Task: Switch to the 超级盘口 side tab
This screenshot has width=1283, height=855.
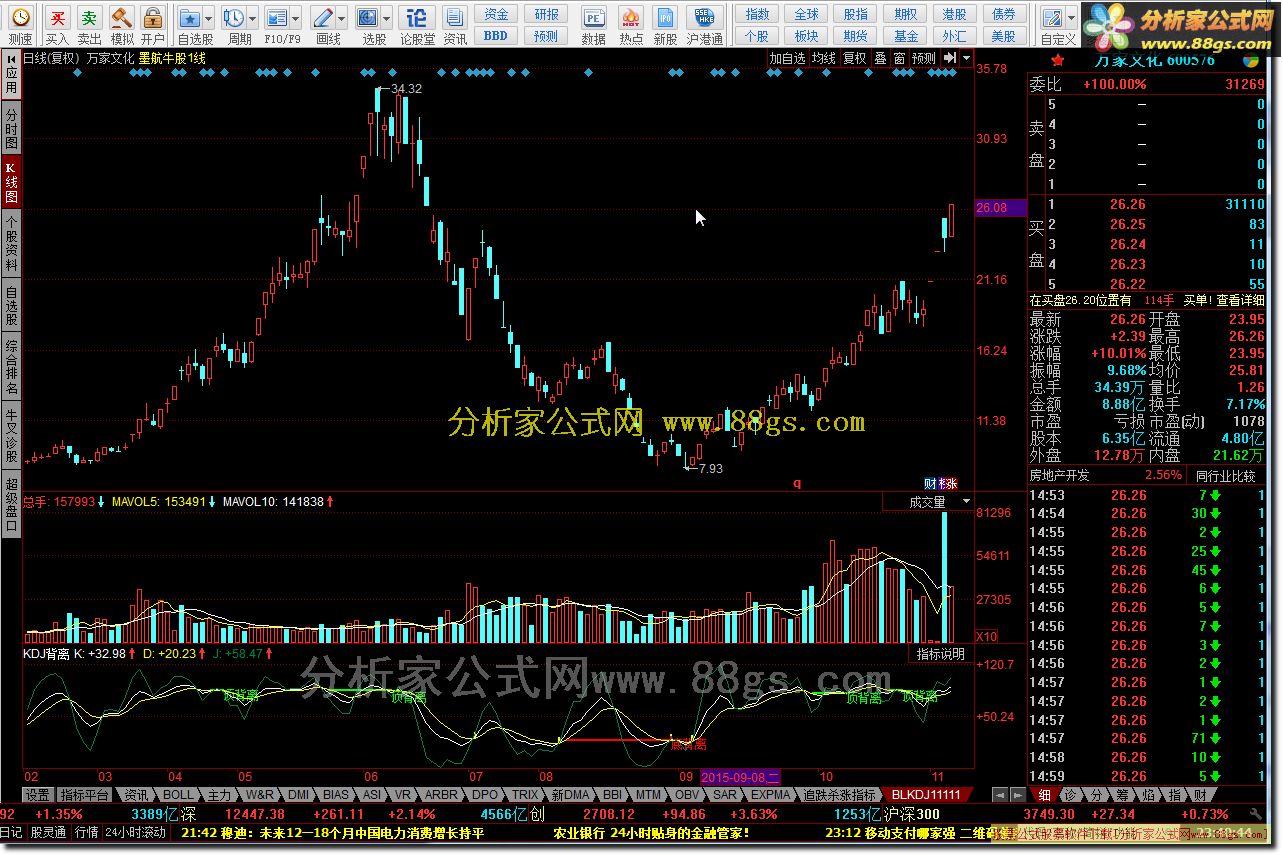Action: (x=11, y=505)
